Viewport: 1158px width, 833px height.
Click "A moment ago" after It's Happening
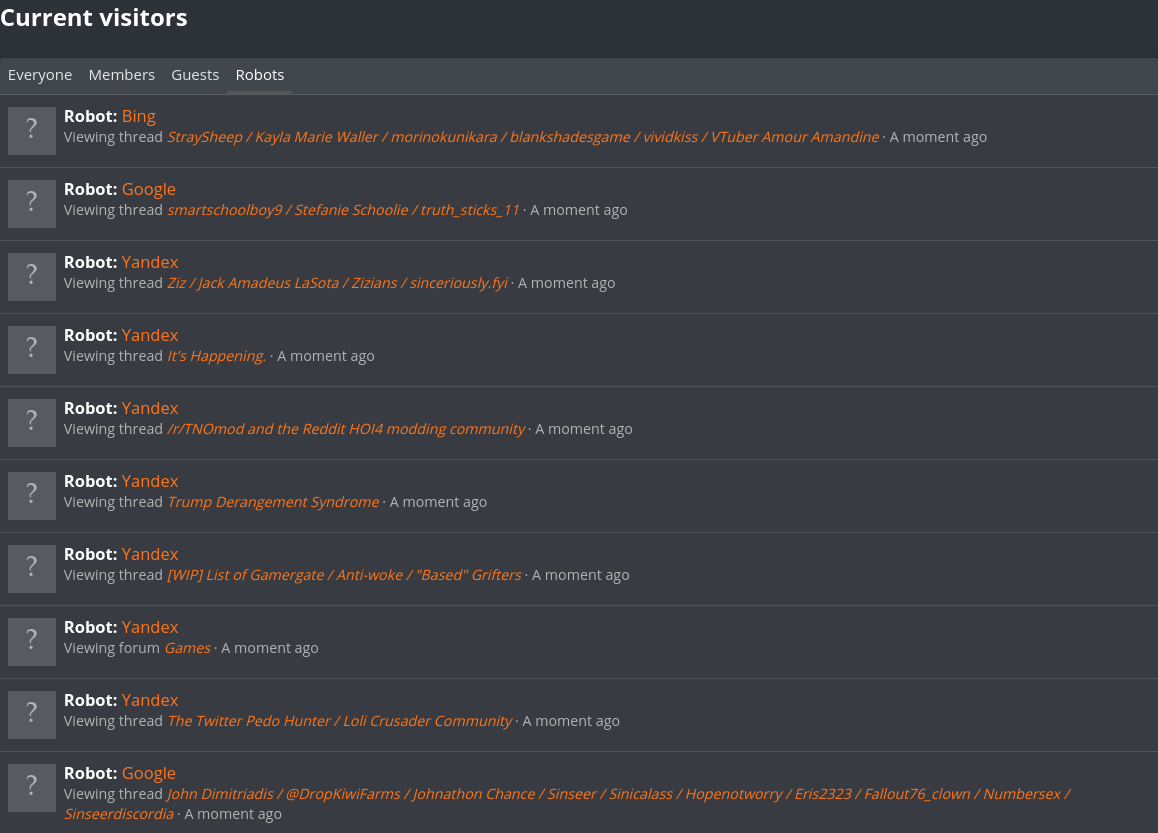326,357
